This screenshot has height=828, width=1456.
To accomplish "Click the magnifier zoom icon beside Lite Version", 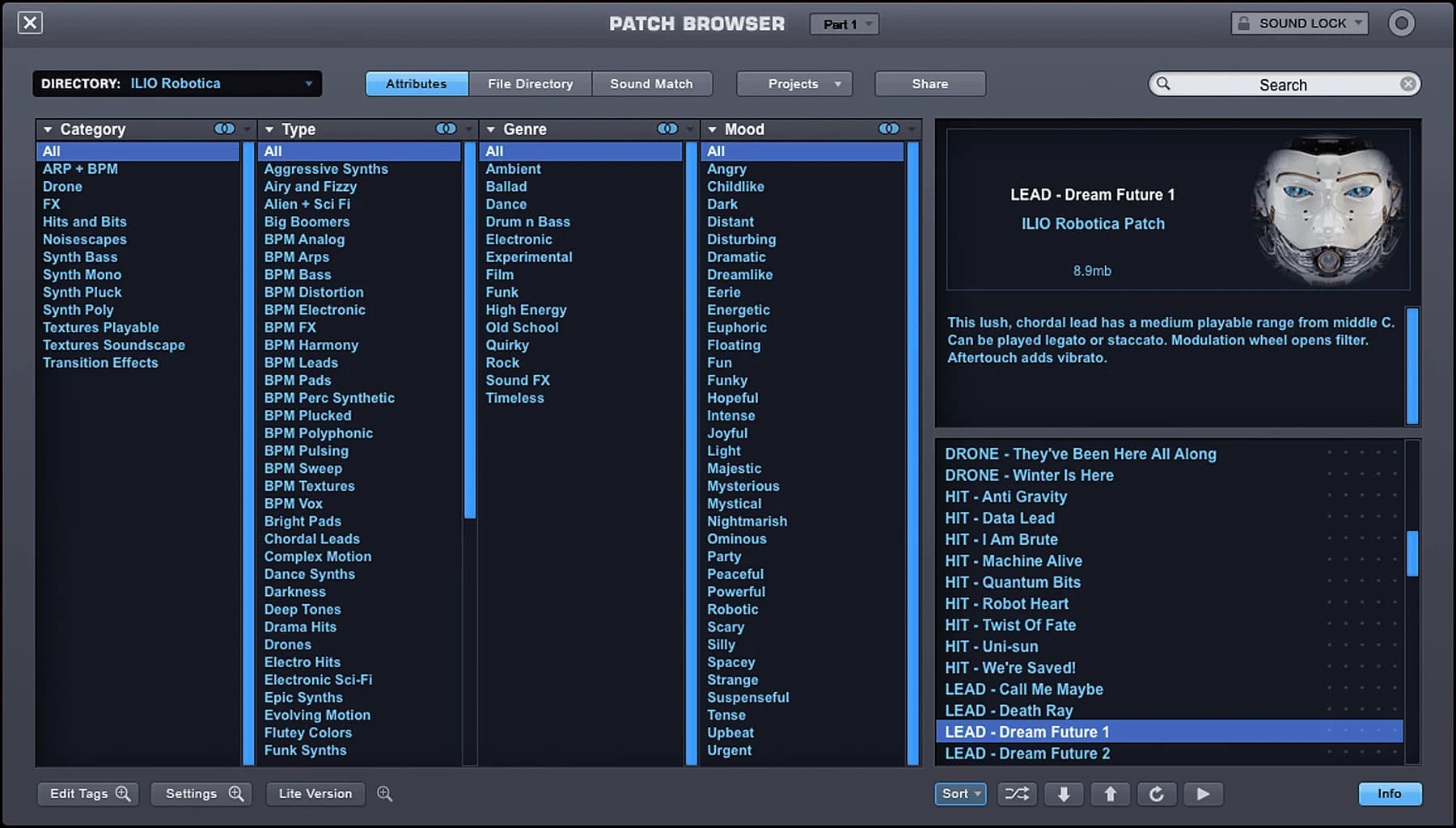I will click(385, 794).
